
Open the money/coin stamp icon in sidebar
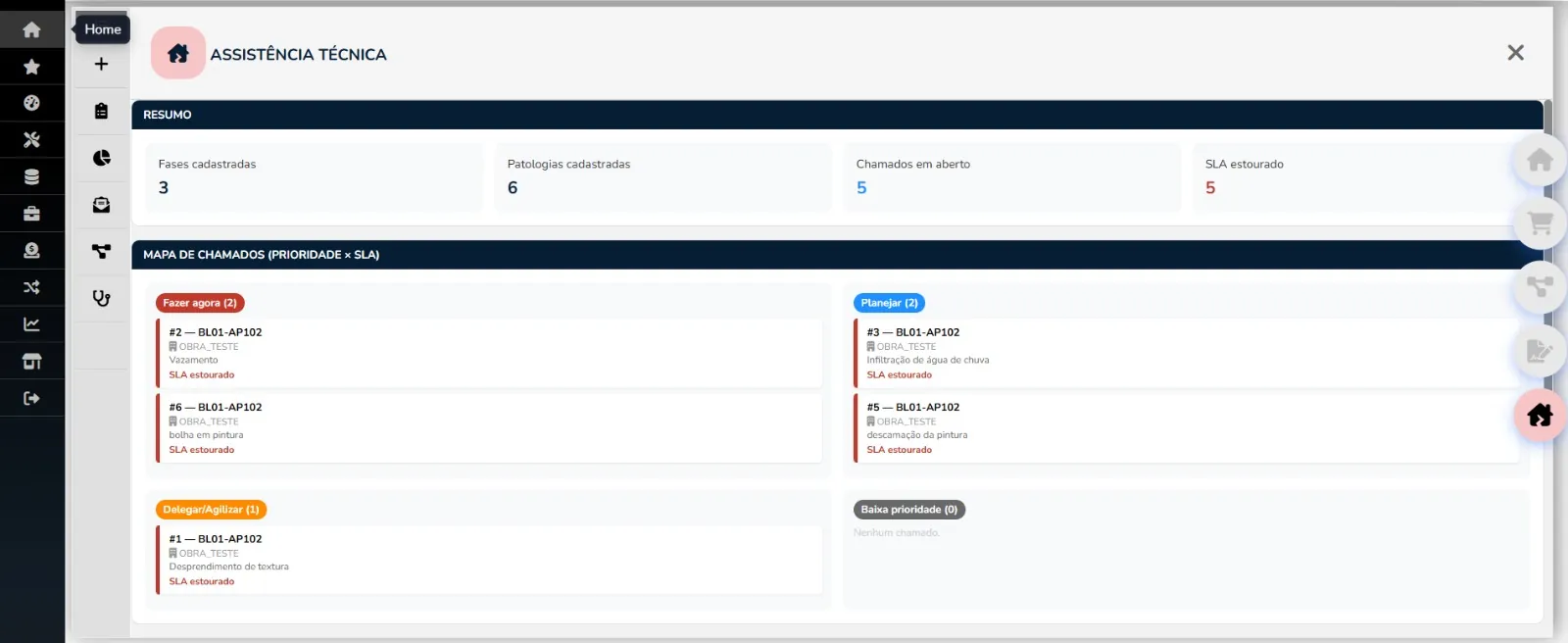coord(31,251)
